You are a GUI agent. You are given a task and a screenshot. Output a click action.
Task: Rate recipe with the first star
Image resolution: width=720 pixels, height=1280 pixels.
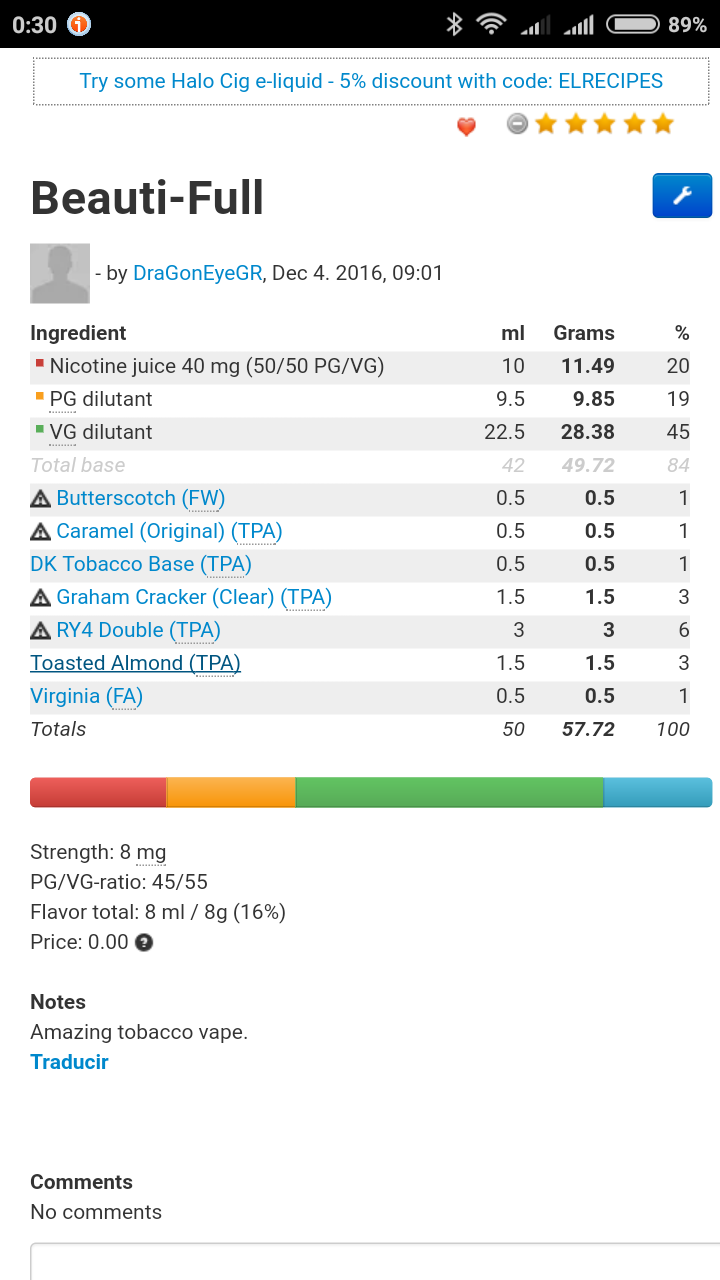coord(546,124)
